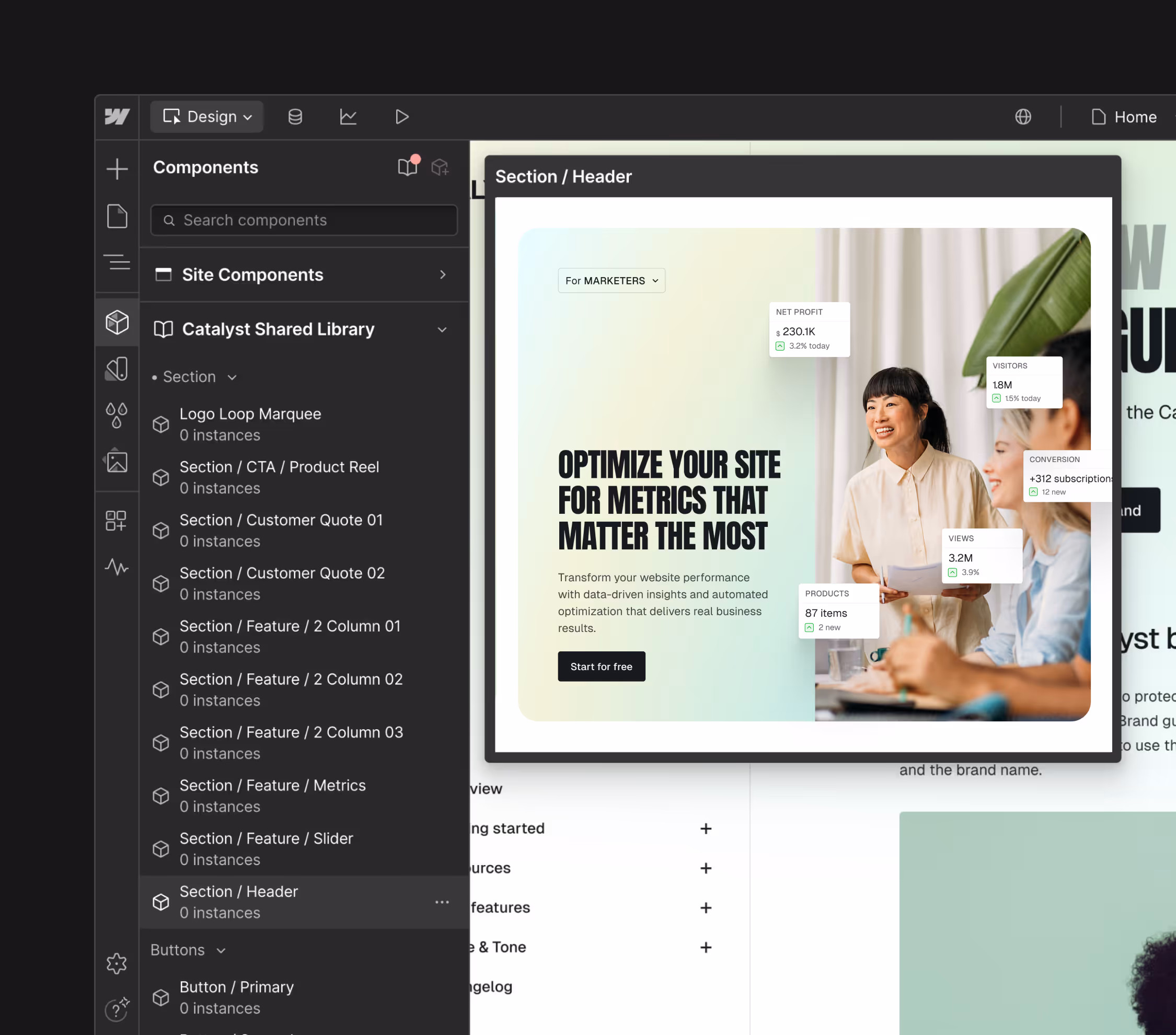Open the Navigator panel icon
Viewport: 1176px width, 1035px height.
pos(117,263)
